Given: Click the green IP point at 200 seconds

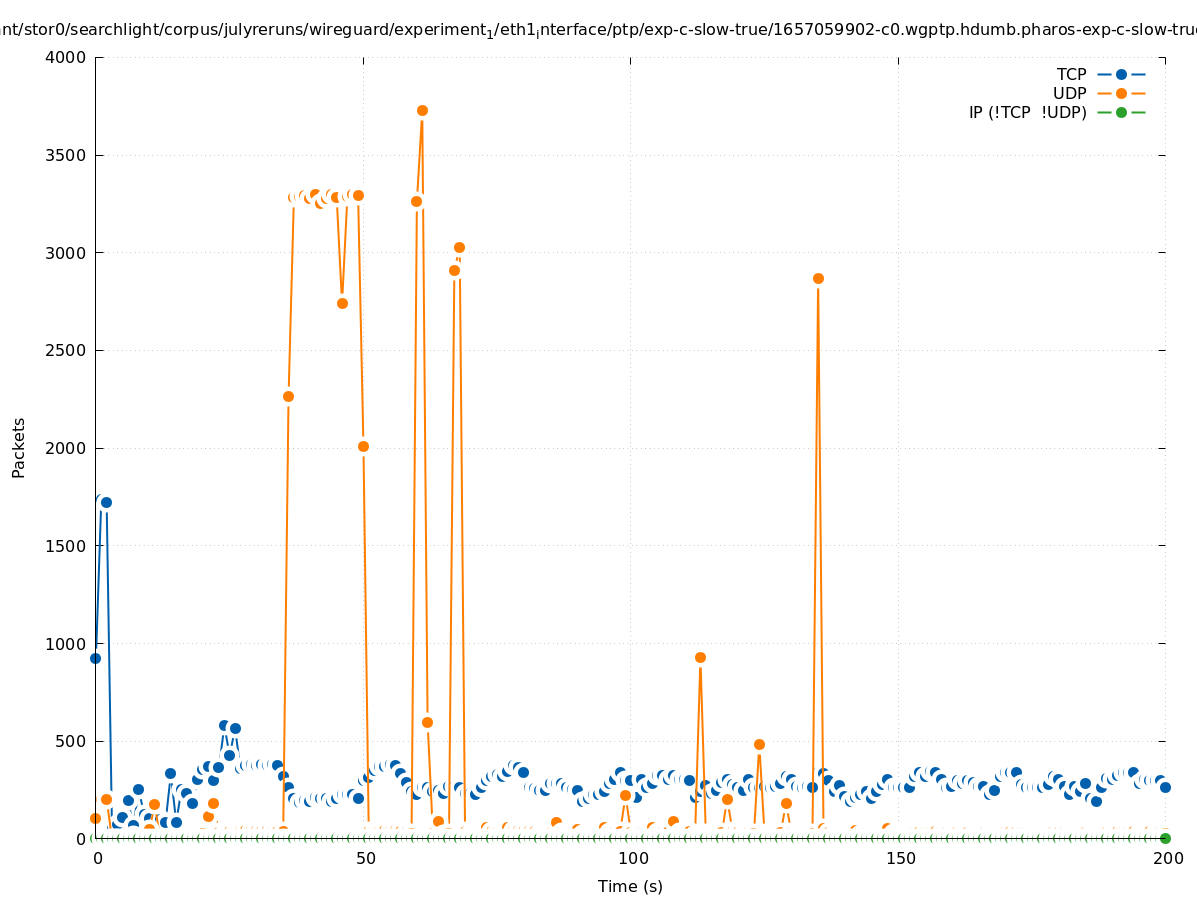Looking at the screenshot, I should 1165,838.
